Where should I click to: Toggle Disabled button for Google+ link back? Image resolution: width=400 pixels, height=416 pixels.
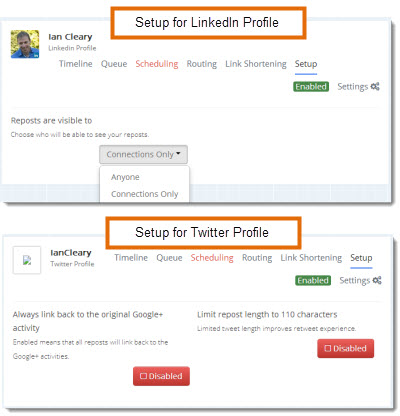(x=161, y=376)
